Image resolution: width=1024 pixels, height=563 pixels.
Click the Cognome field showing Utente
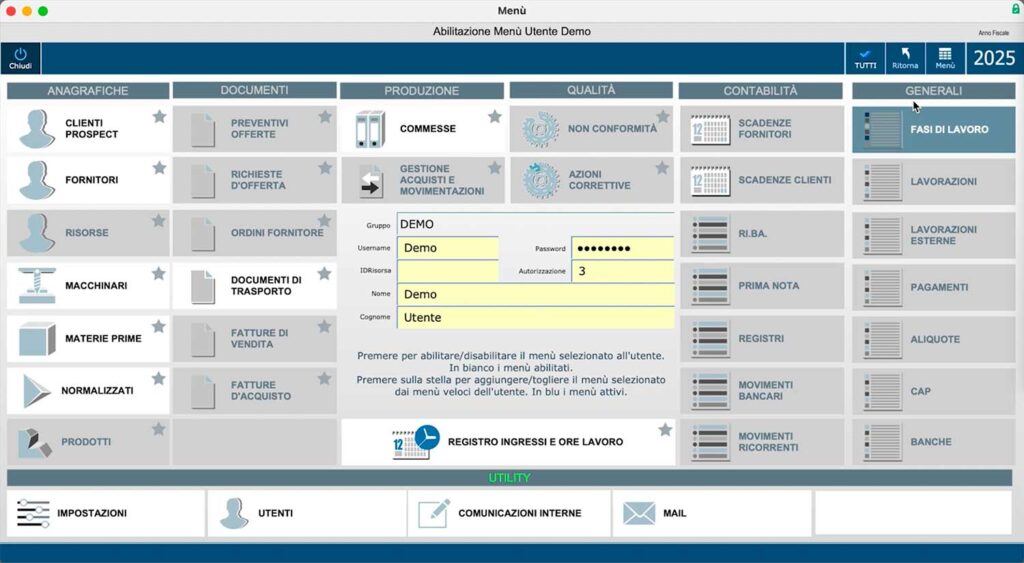click(x=536, y=317)
